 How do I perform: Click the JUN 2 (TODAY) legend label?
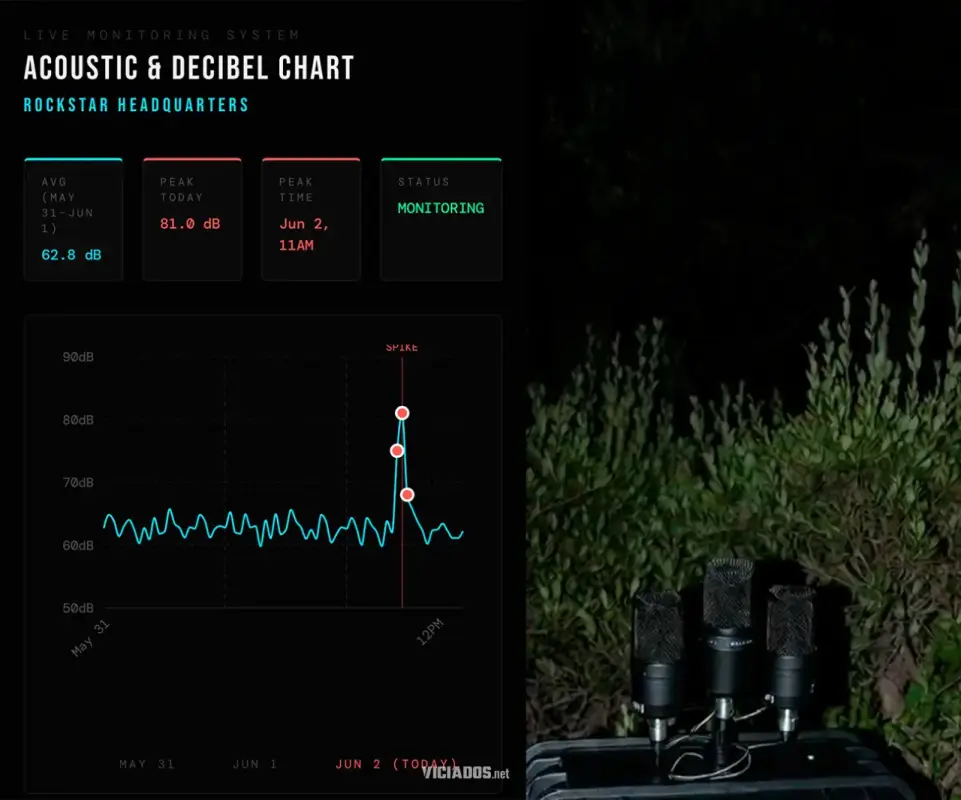(x=397, y=764)
